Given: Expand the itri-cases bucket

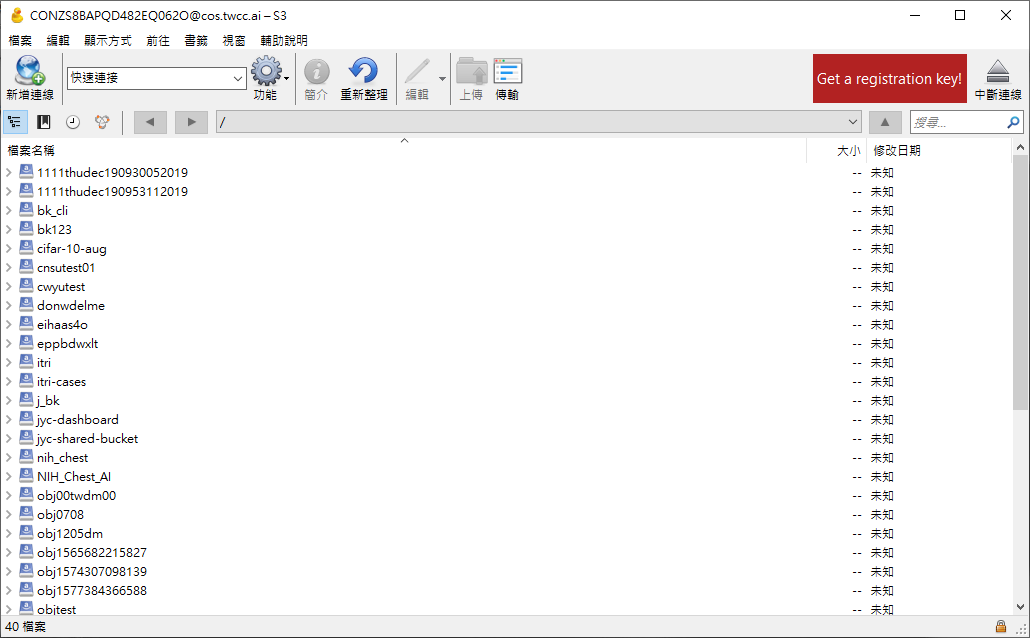Looking at the screenshot, I should click(9, 382).
